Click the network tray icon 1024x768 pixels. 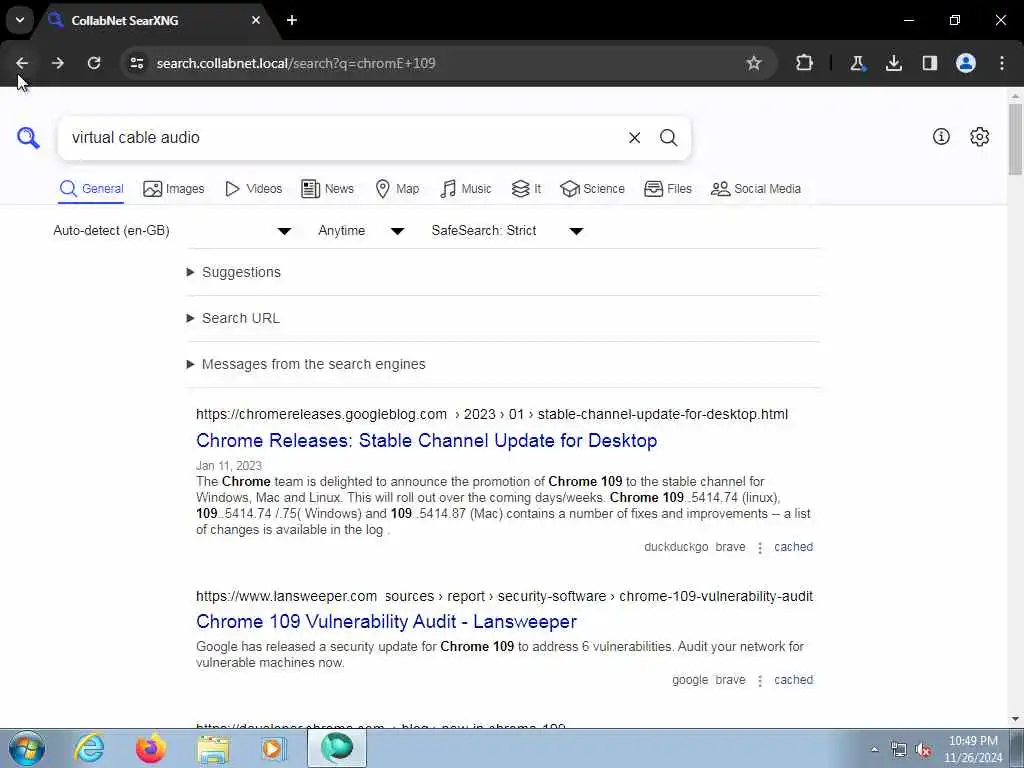pyautogui.click(x=899, y=749)
